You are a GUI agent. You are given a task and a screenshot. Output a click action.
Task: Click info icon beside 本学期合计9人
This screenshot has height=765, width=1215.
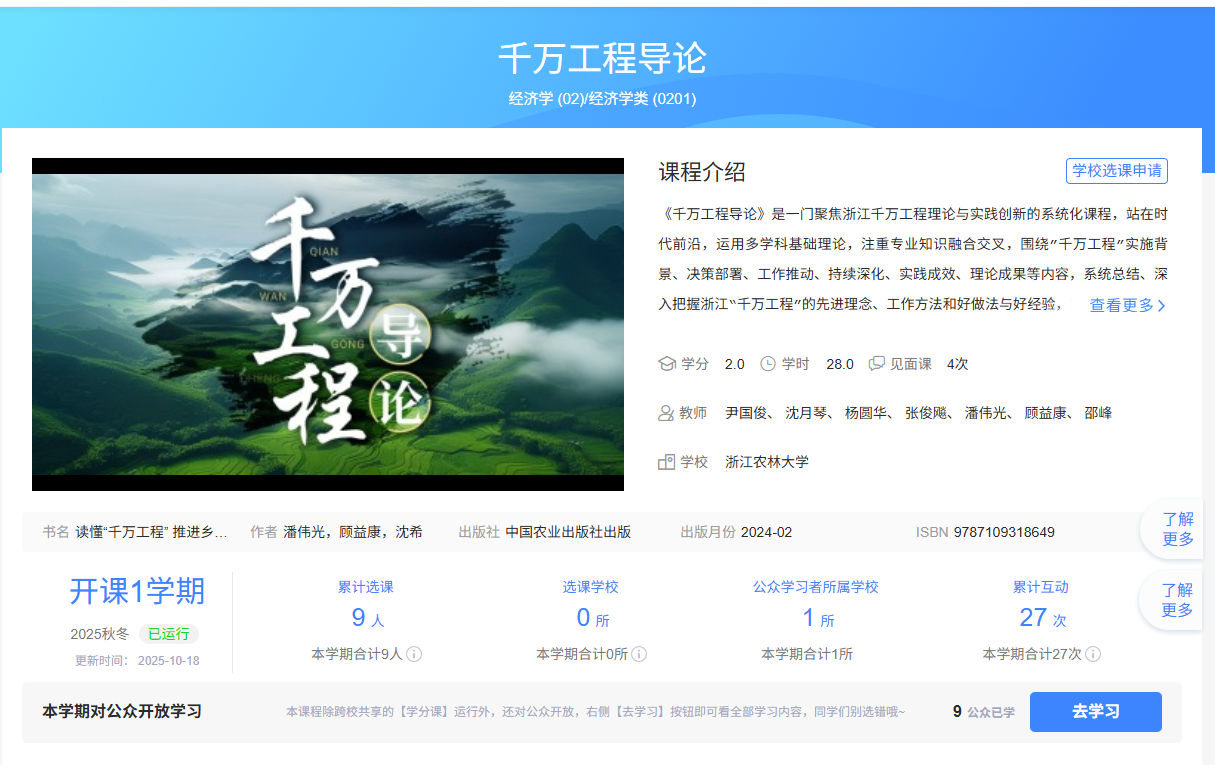[414, 654]
